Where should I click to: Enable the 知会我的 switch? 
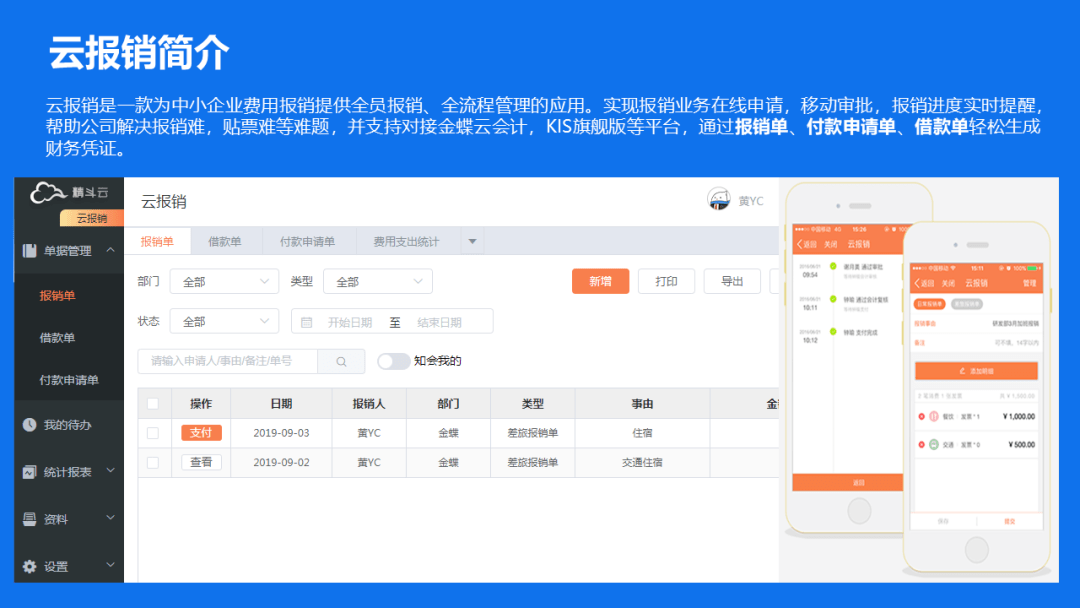[390, 360]
